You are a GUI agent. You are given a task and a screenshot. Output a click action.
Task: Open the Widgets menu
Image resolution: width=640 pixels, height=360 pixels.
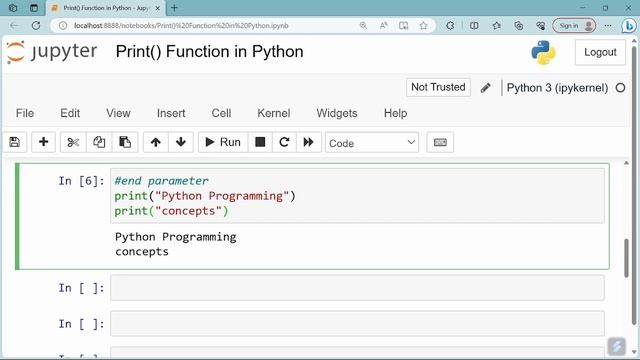[337, 113]
